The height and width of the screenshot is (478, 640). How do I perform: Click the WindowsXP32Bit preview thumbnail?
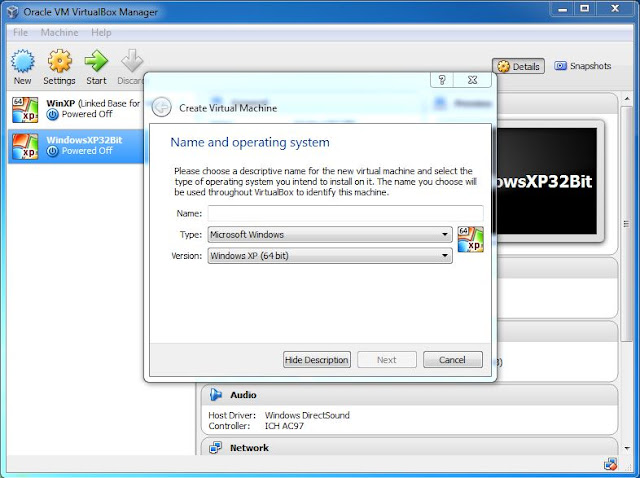click(x=549, y=181)
